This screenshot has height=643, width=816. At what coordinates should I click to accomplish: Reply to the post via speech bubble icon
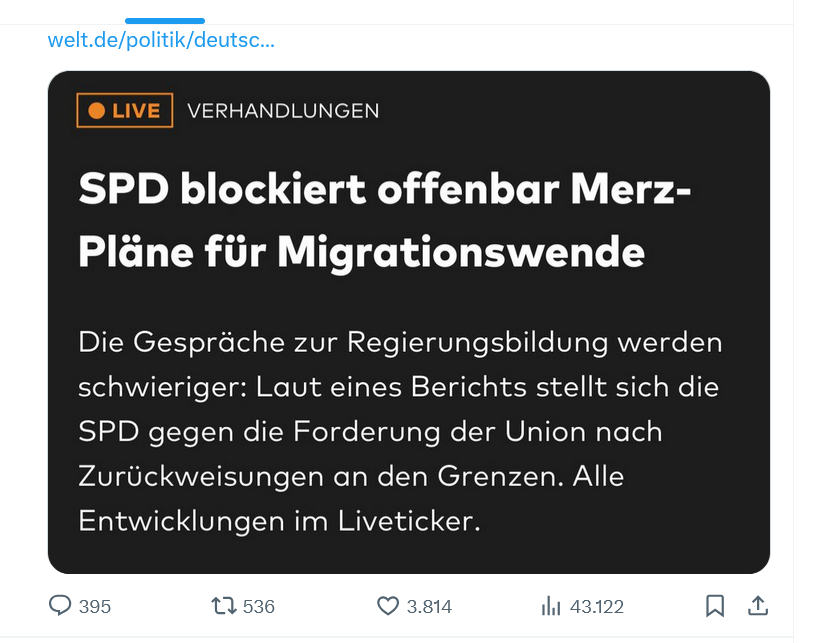click(61, 606)
